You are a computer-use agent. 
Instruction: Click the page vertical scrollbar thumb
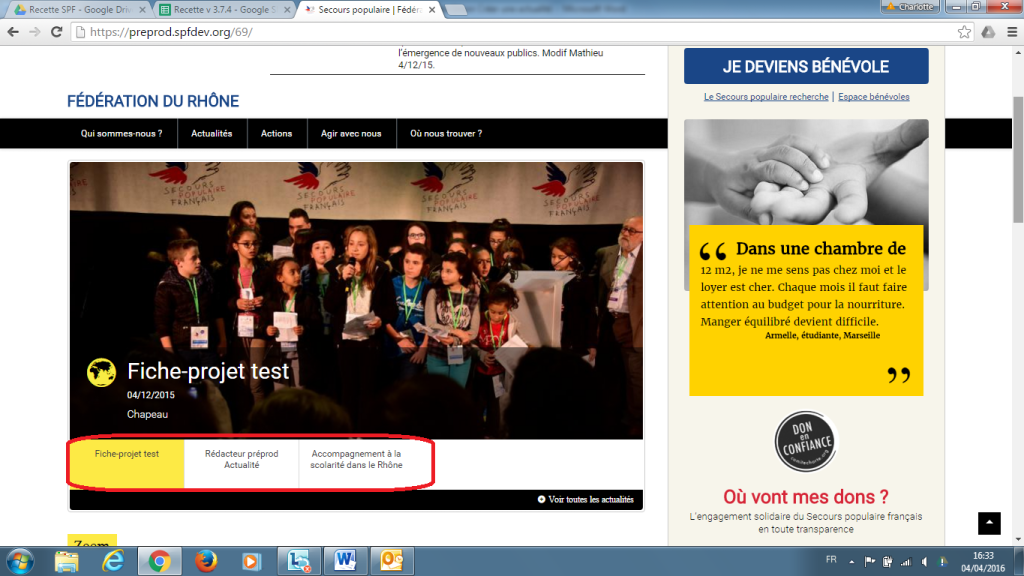1018,160
